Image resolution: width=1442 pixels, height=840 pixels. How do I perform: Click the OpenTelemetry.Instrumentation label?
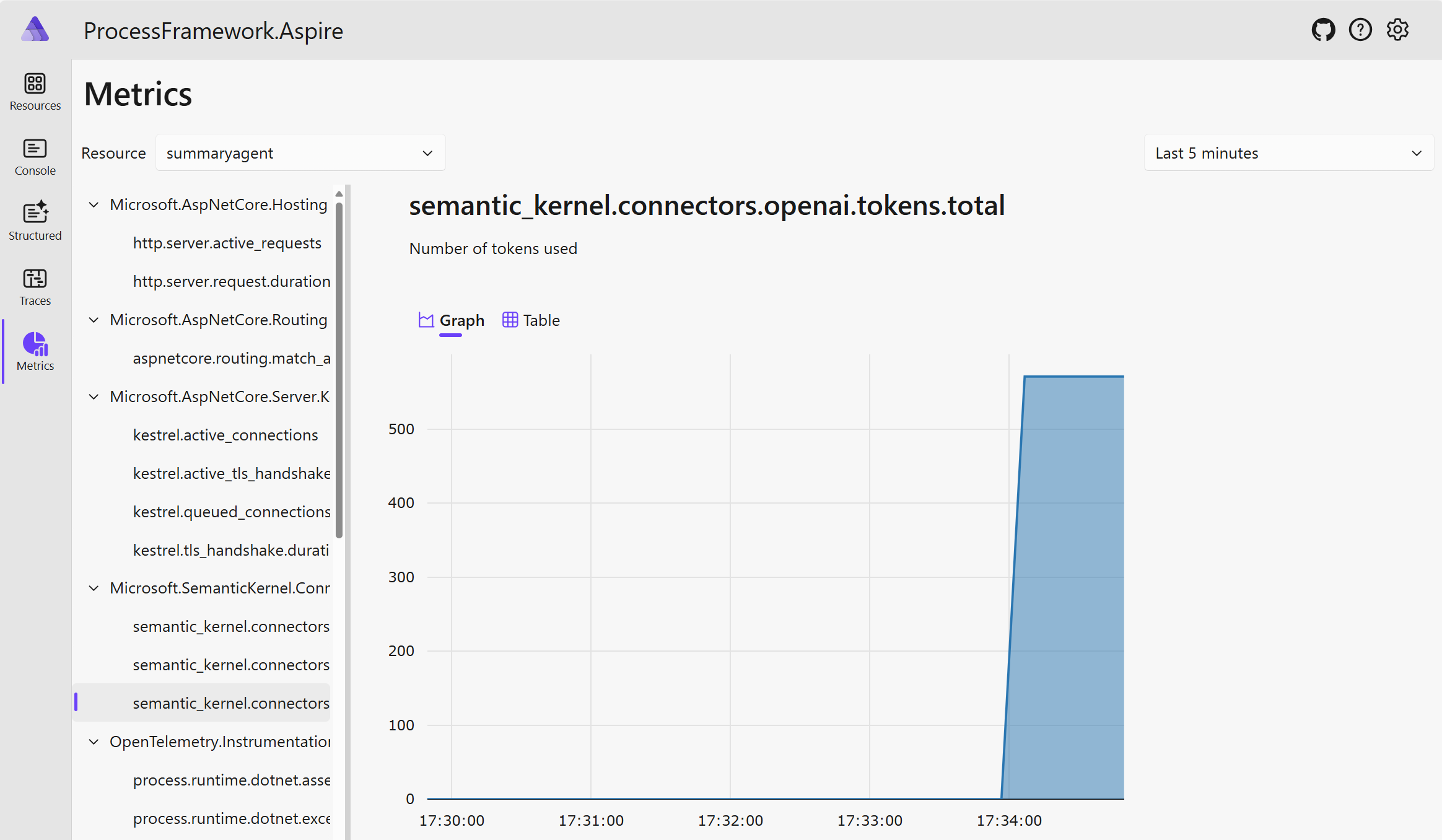click(x=220, y=742)
